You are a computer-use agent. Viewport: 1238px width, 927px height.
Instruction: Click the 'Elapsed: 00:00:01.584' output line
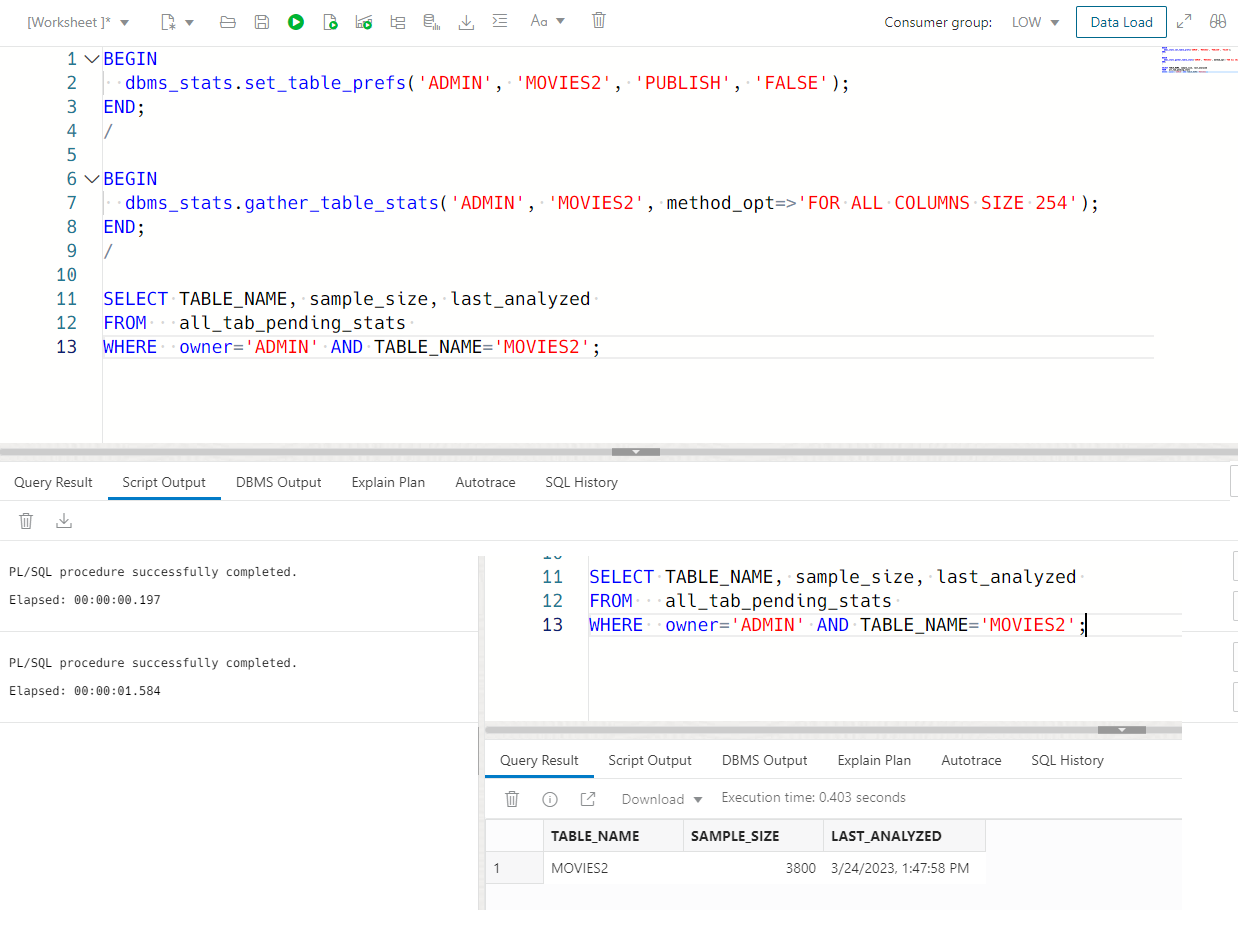(85, 691)
